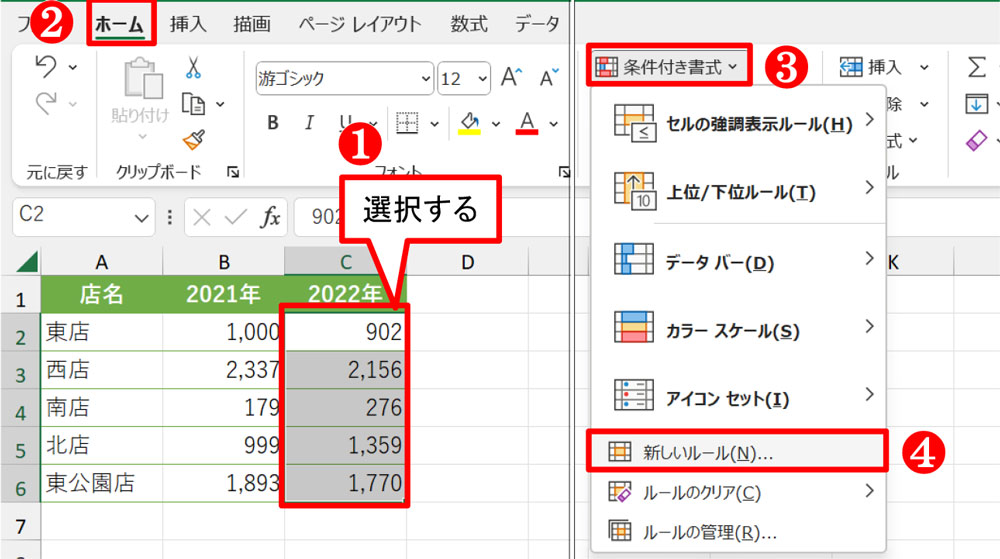Viewport: 1000px width, 559px height.
Task: Open カラー スケール(S) submenu
Action: tap(739, 328)
